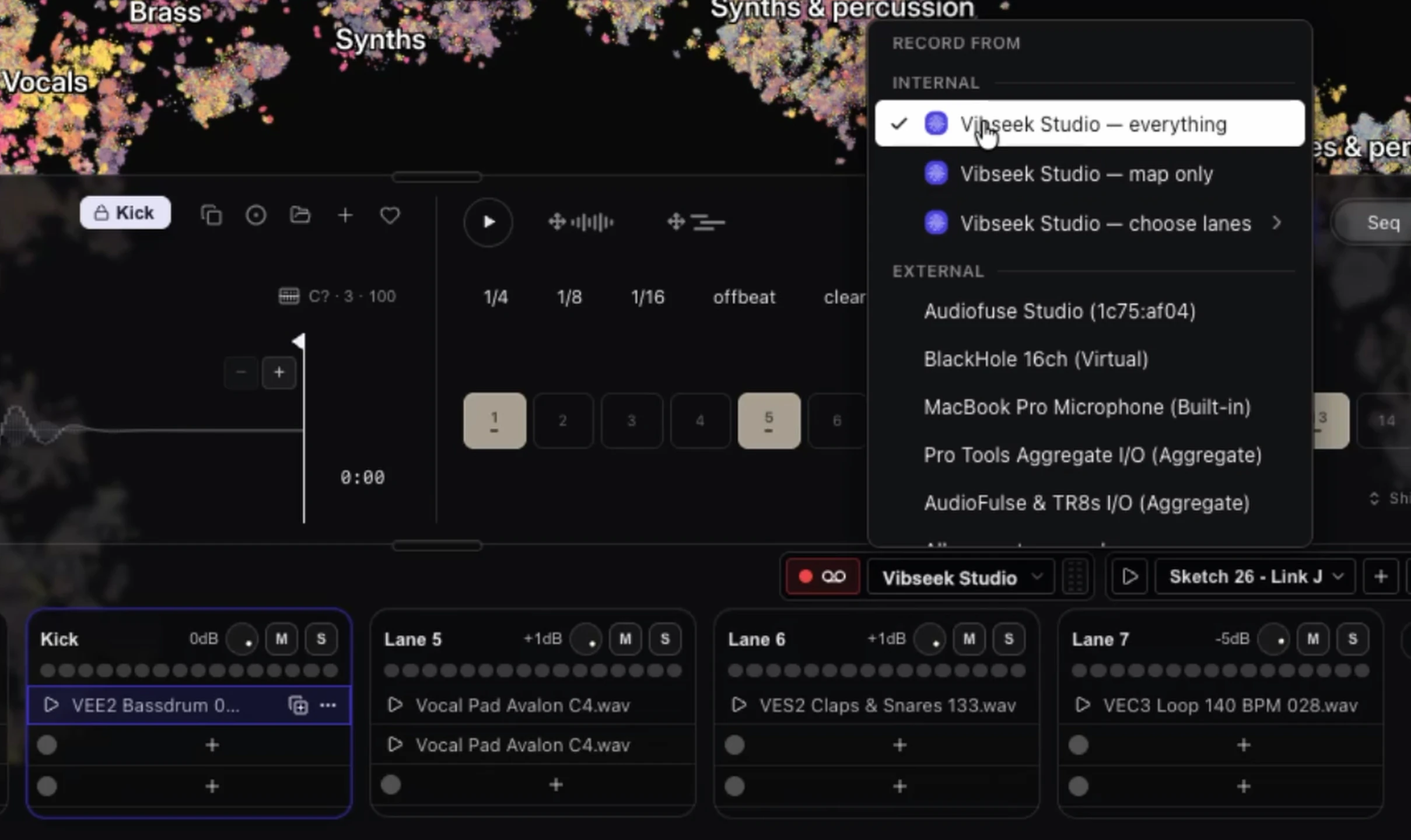
Task: Click the waveform zoom-in plus button
Action: (279, 372)
